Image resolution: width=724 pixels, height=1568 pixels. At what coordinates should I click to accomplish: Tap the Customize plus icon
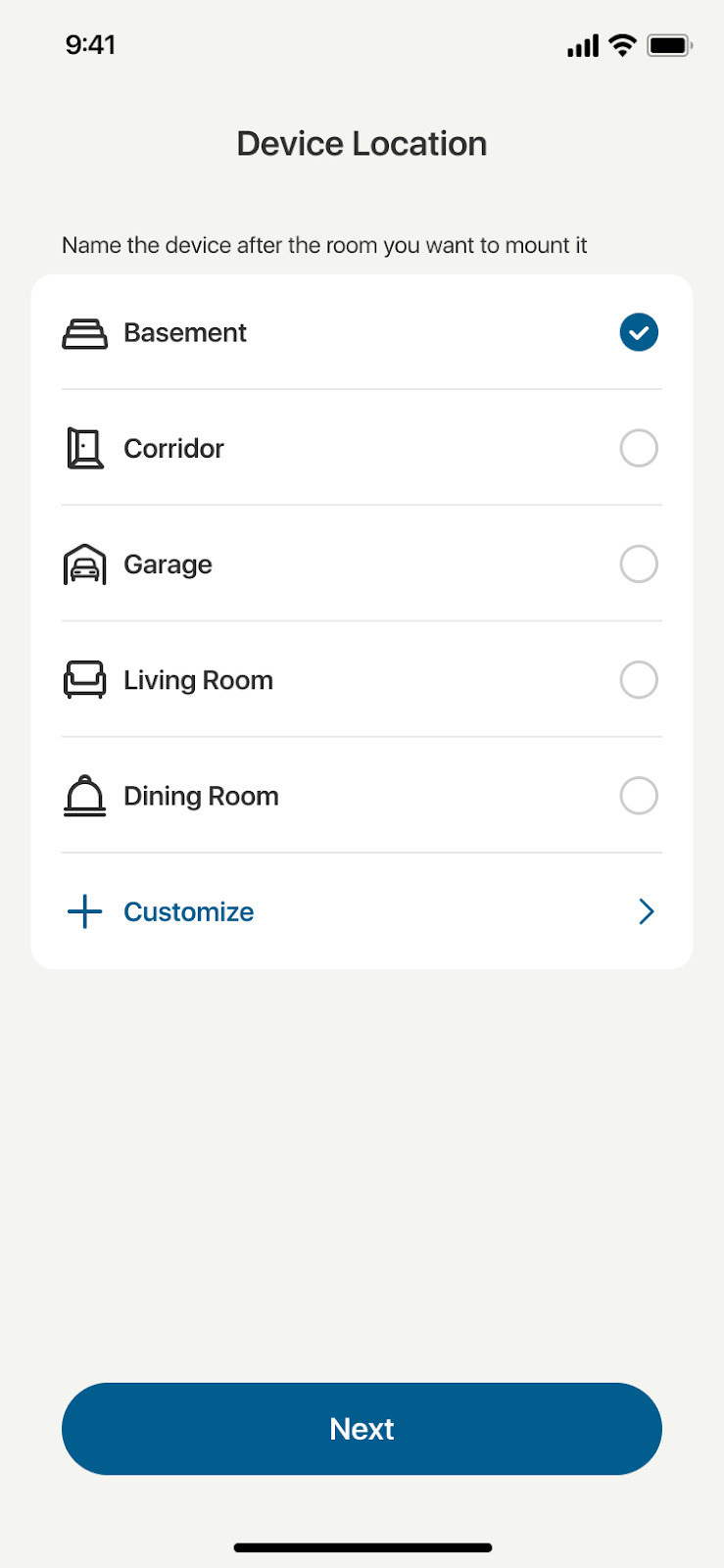(x=85, y=911)
